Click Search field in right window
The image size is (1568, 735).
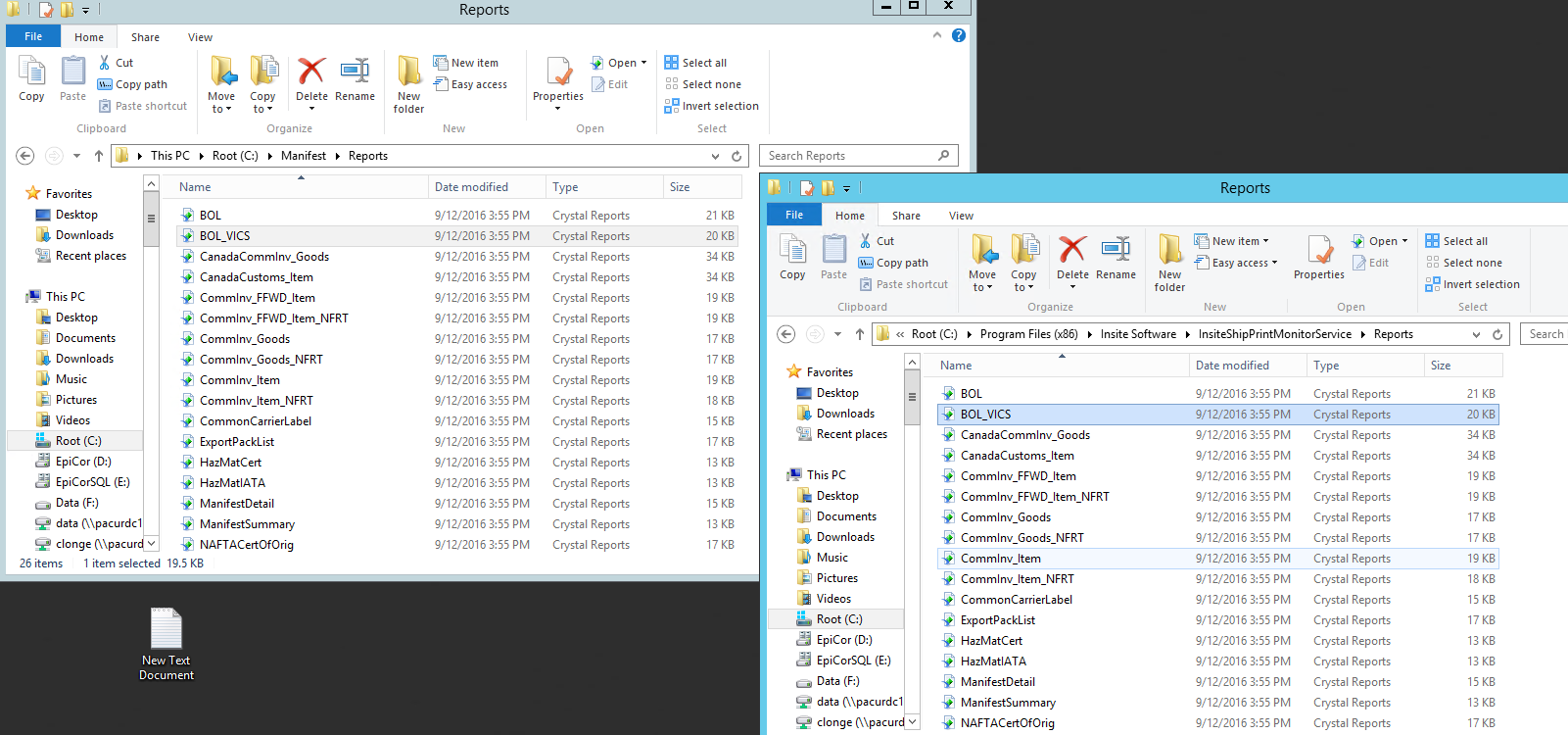1544,334
